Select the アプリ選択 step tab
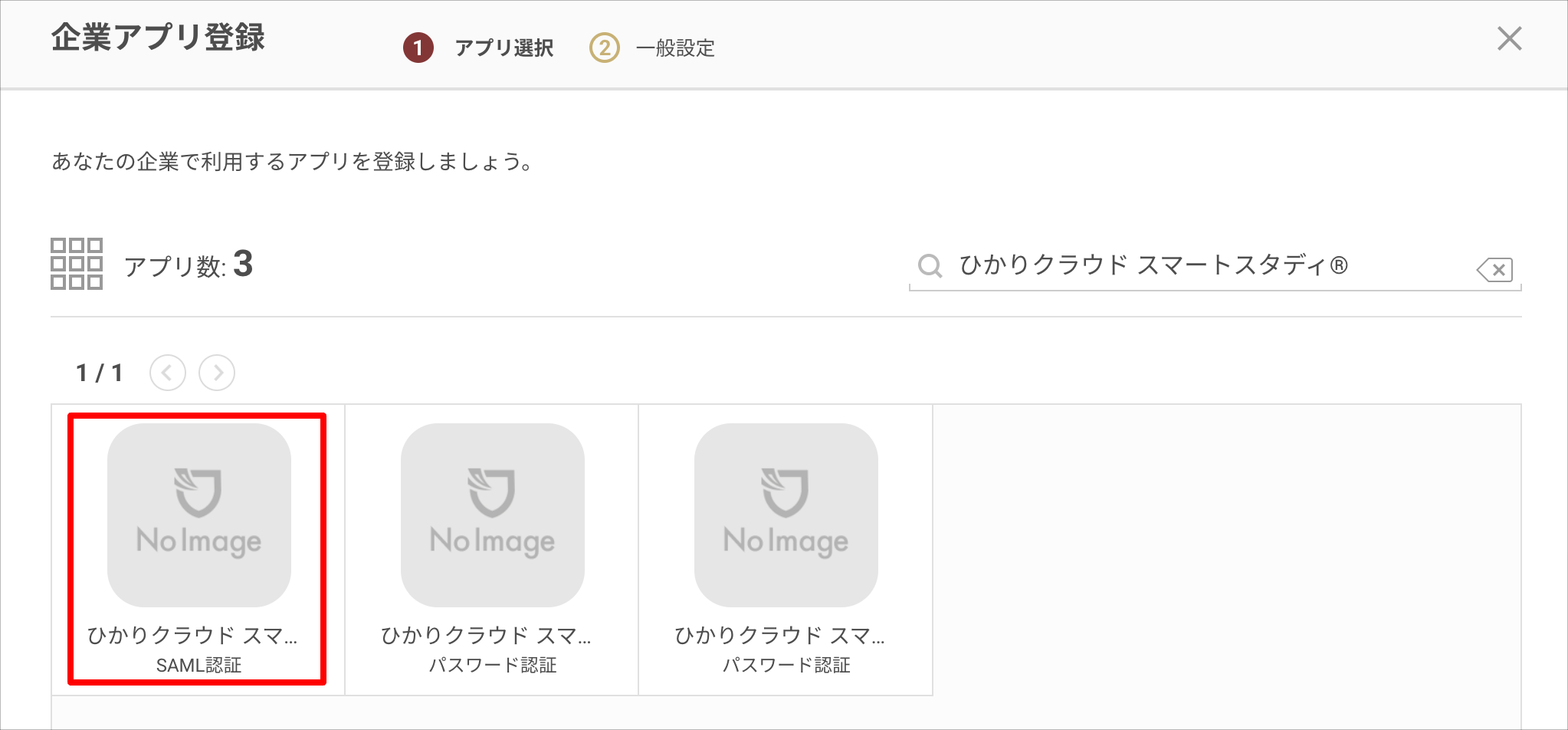The width and height of the screenshot is (1568, 730). click(x=504, y=48)
